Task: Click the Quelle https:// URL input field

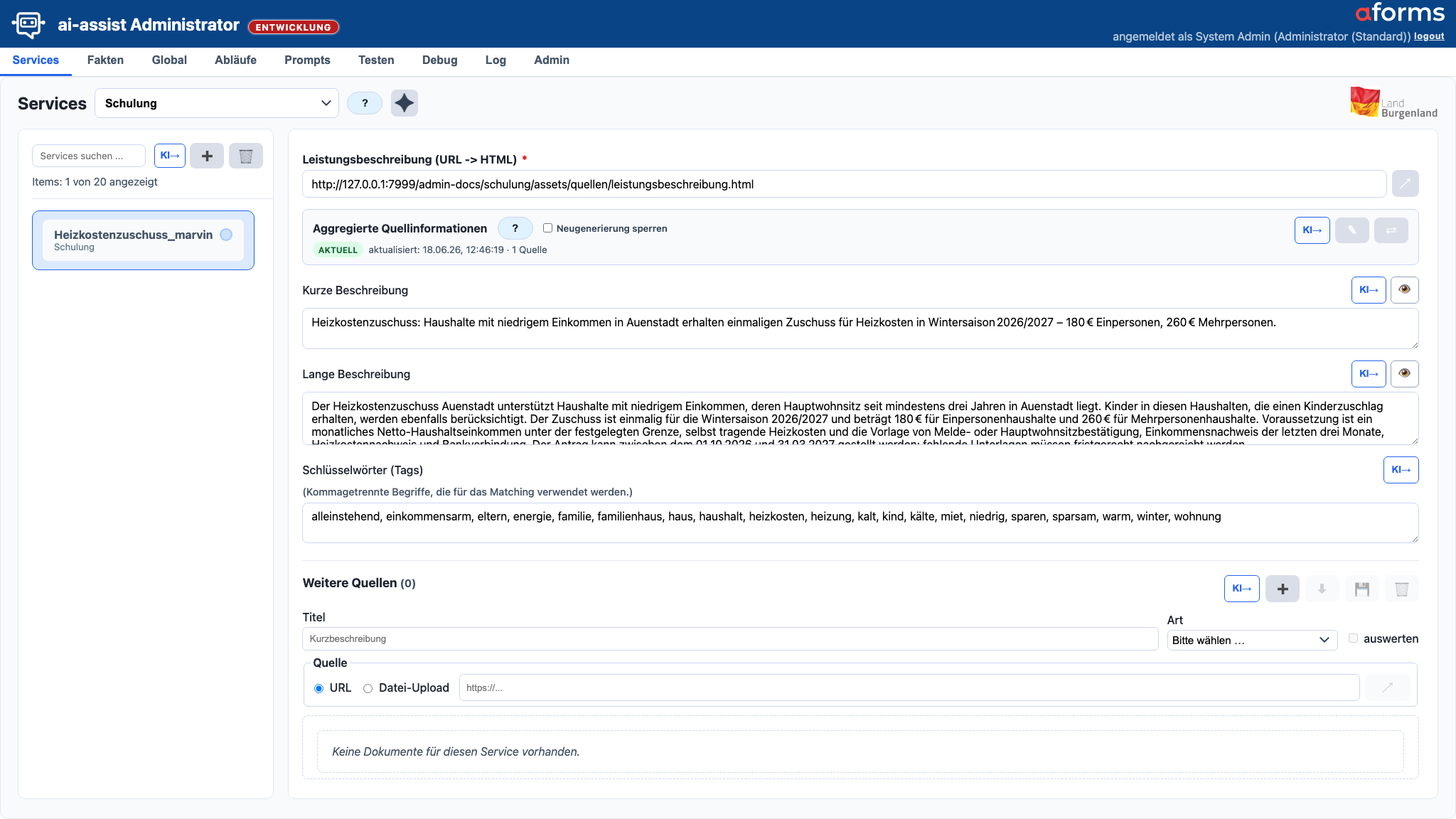Action: pyautogui.click(x=909, y=687)
